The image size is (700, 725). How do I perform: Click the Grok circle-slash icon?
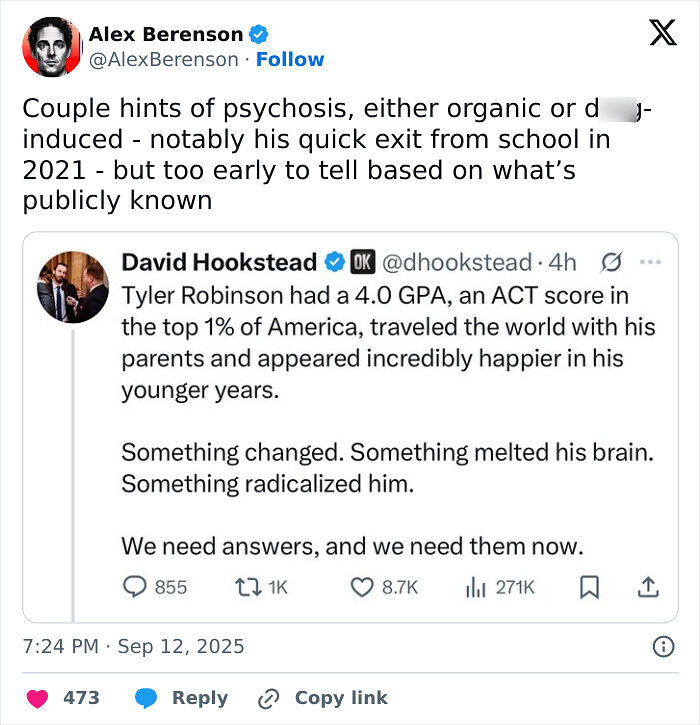coord(609,263)
